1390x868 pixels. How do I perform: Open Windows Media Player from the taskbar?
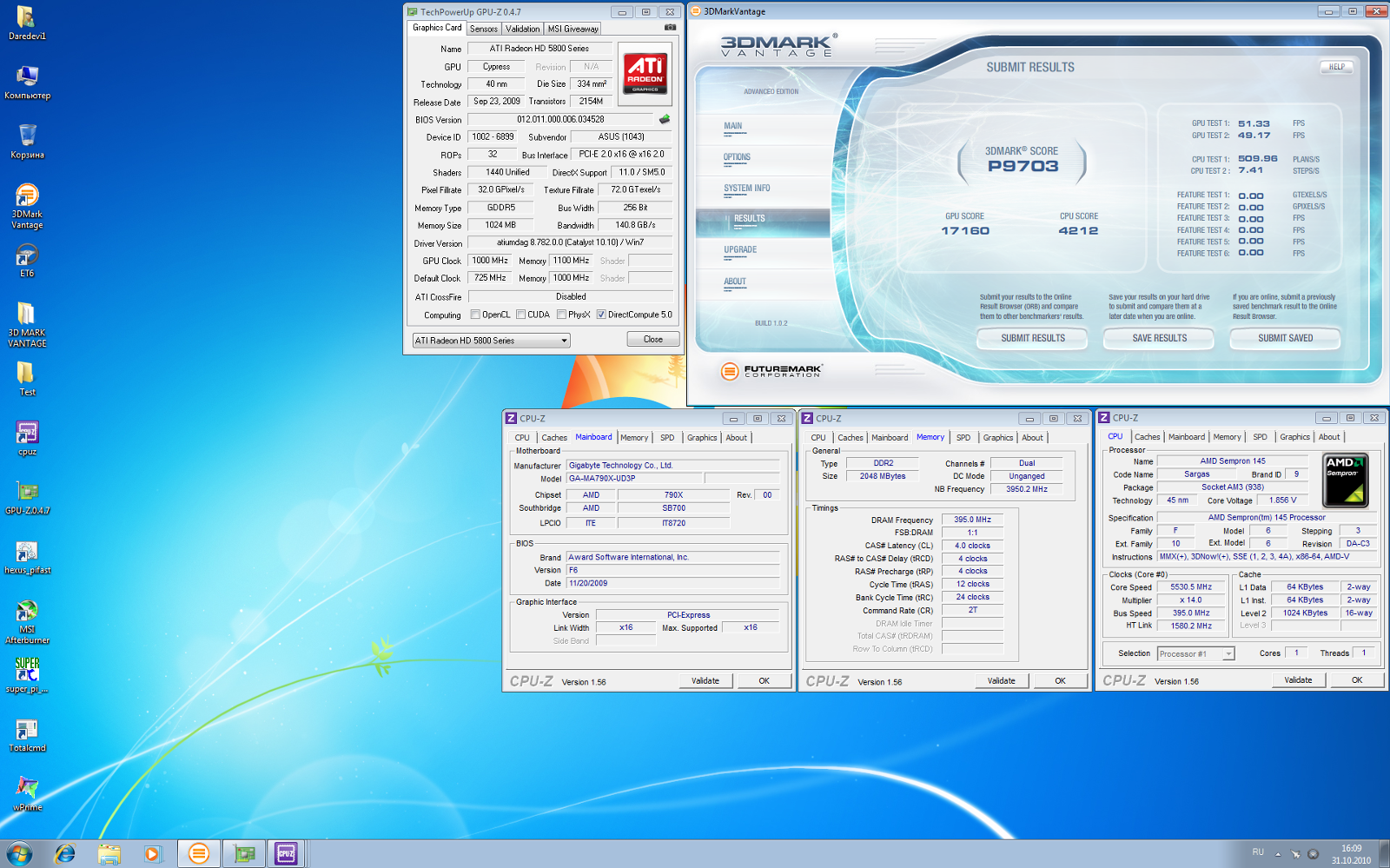click(x=153, y=854)
